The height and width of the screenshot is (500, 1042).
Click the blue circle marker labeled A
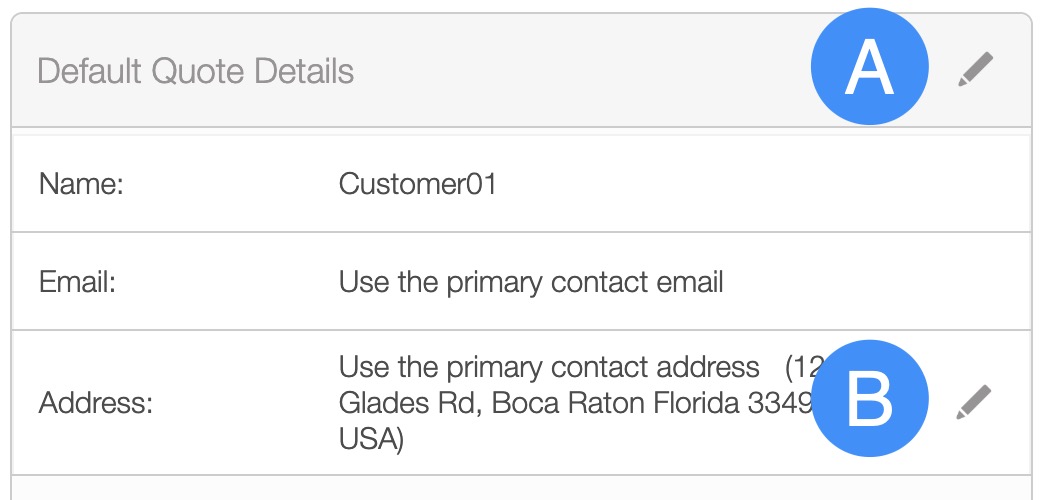pos(869,70)
